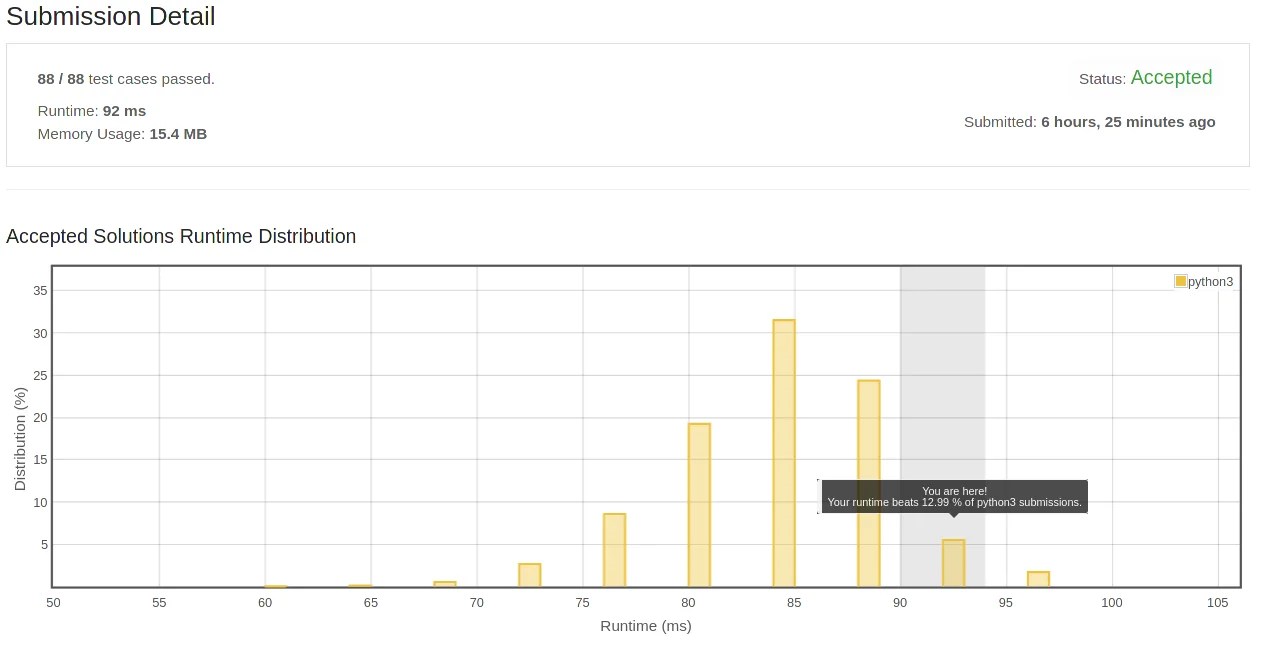This screenshot has height=662, width=1267.
Task: Click the 'Memory Usage: 15.4 MB' text
Action: 122,134
